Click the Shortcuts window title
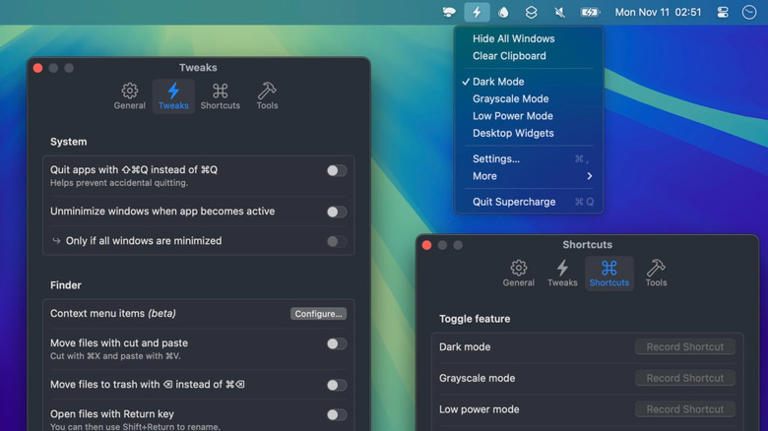The width and height of the screenshot is (768, 431). (x=587, y=244)
